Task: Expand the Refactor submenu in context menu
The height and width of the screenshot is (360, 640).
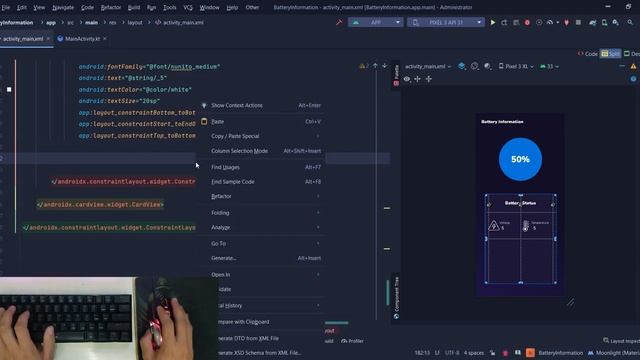Action: tap(261, 196)
